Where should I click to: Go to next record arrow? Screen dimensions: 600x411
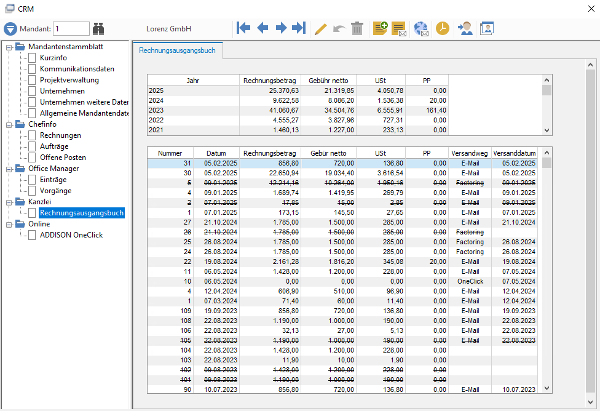[x=281, y=28]
